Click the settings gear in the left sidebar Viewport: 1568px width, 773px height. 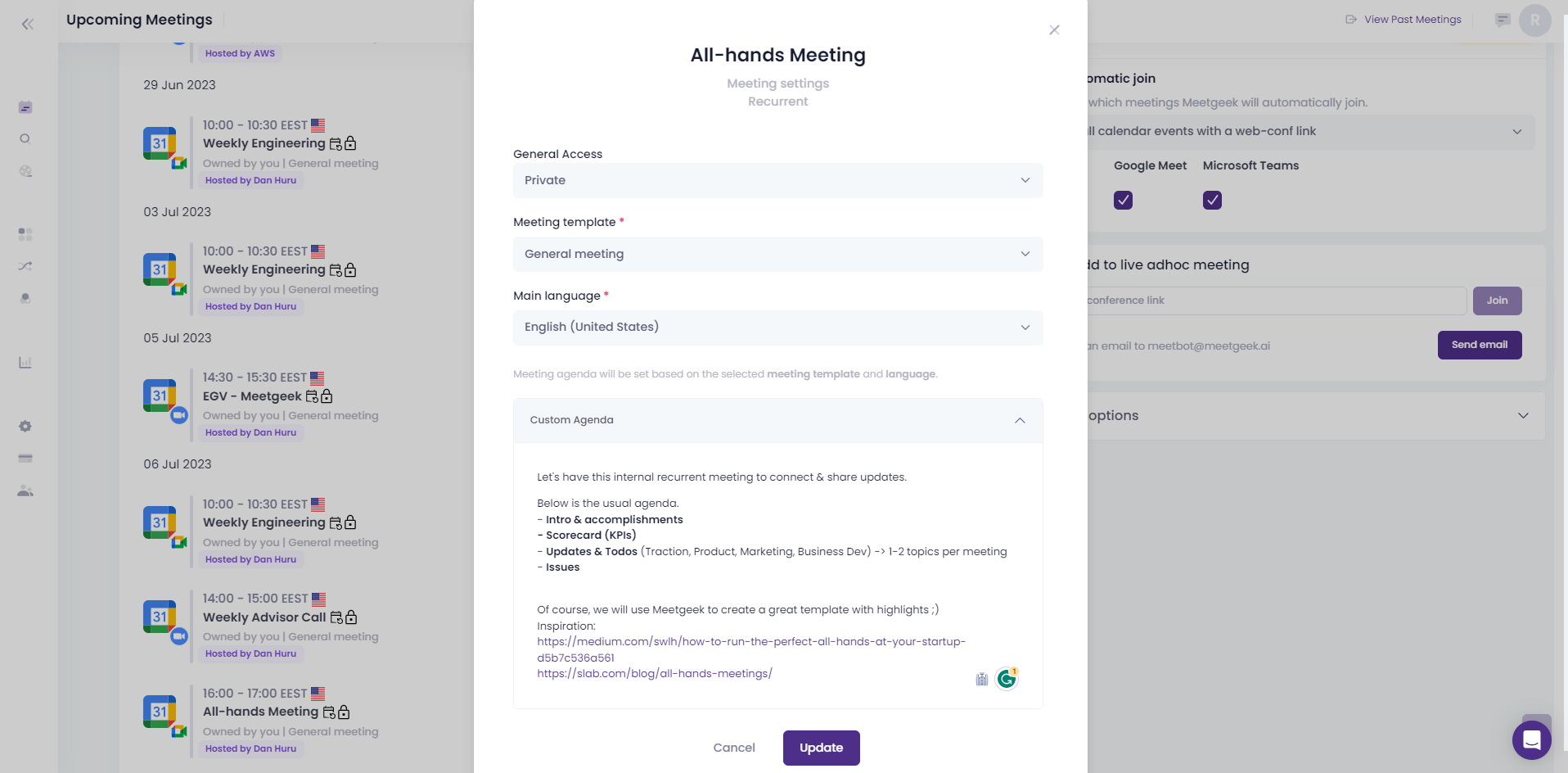(25, 427)
